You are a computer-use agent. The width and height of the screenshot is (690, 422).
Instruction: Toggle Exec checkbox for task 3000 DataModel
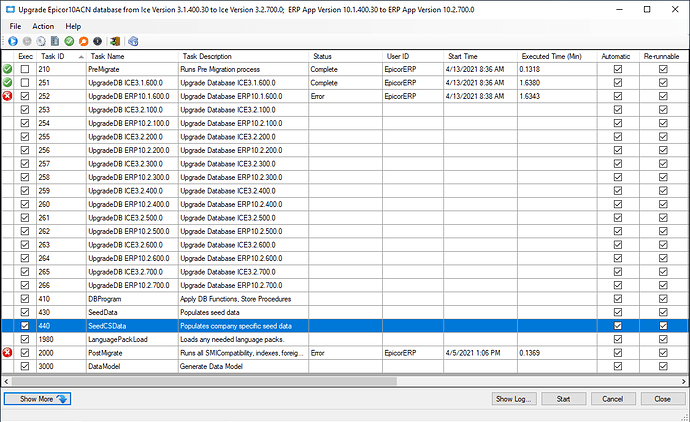25,366
